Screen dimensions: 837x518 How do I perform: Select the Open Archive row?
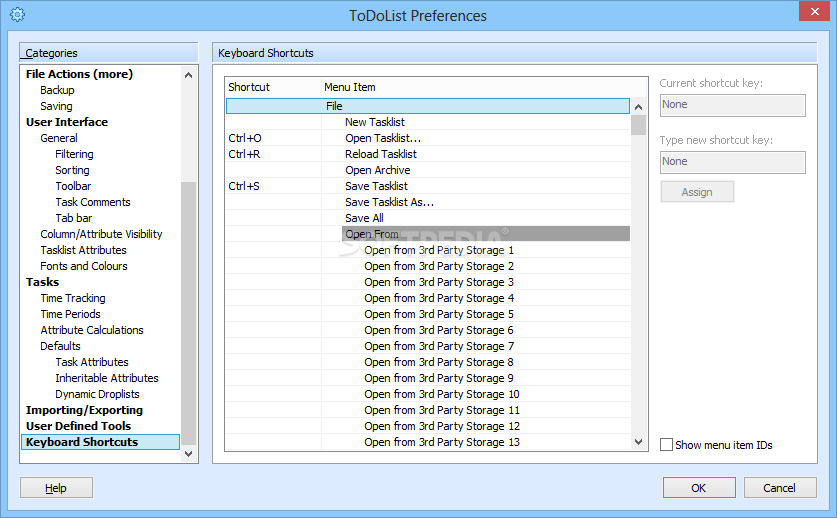[428, 170]
